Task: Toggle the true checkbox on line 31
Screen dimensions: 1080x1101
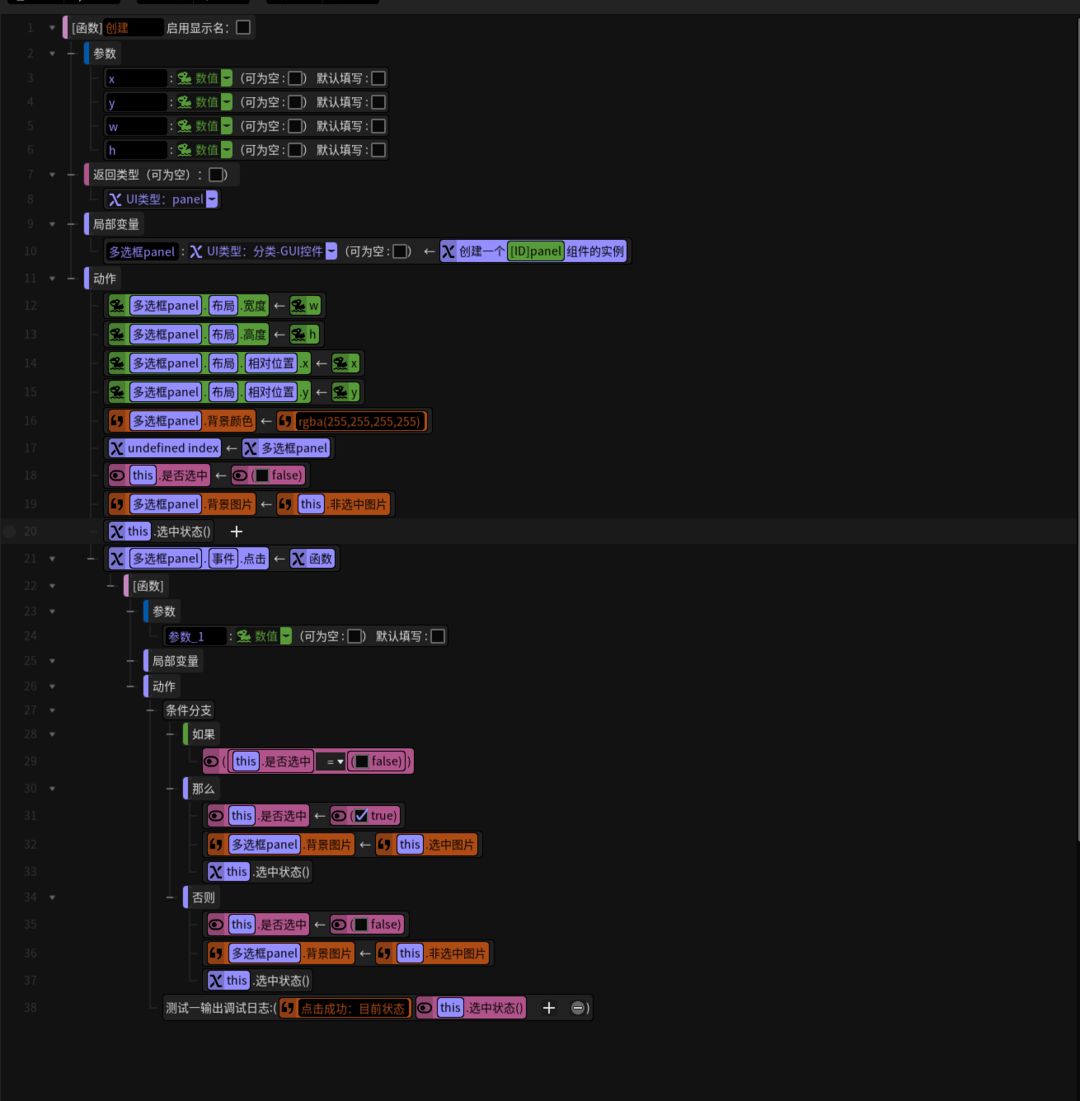Action: (x=361, y=815)
